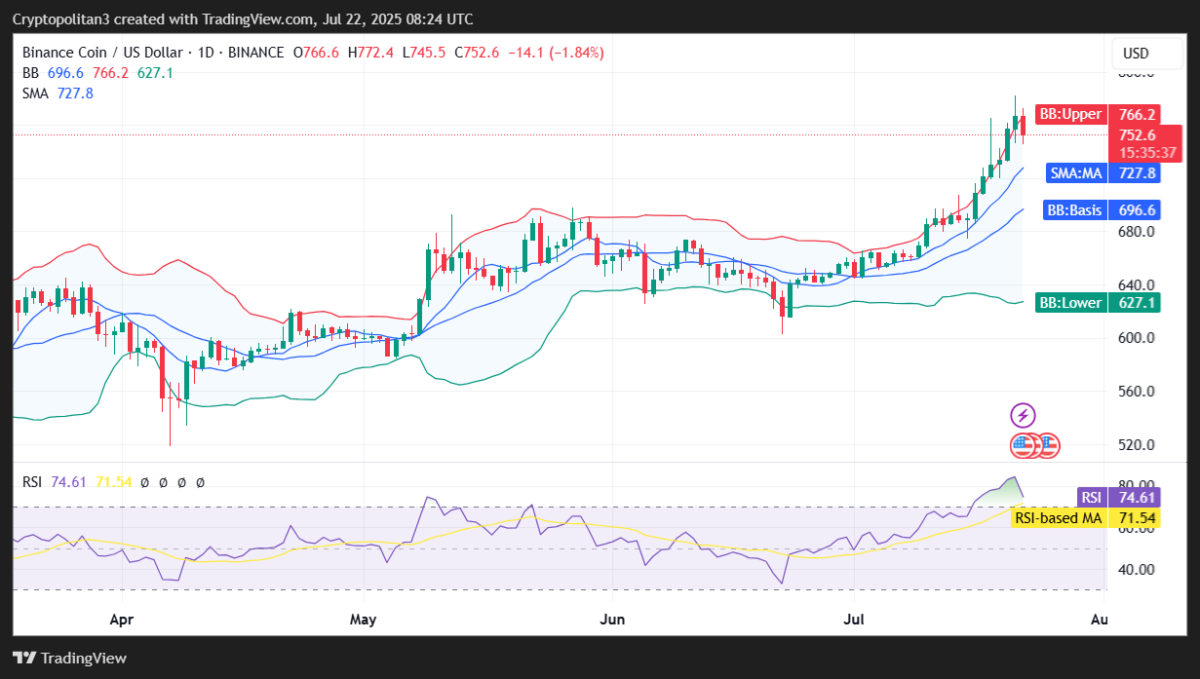Select the BB indicator legend

pyautogui.click(x=30, y=73)
